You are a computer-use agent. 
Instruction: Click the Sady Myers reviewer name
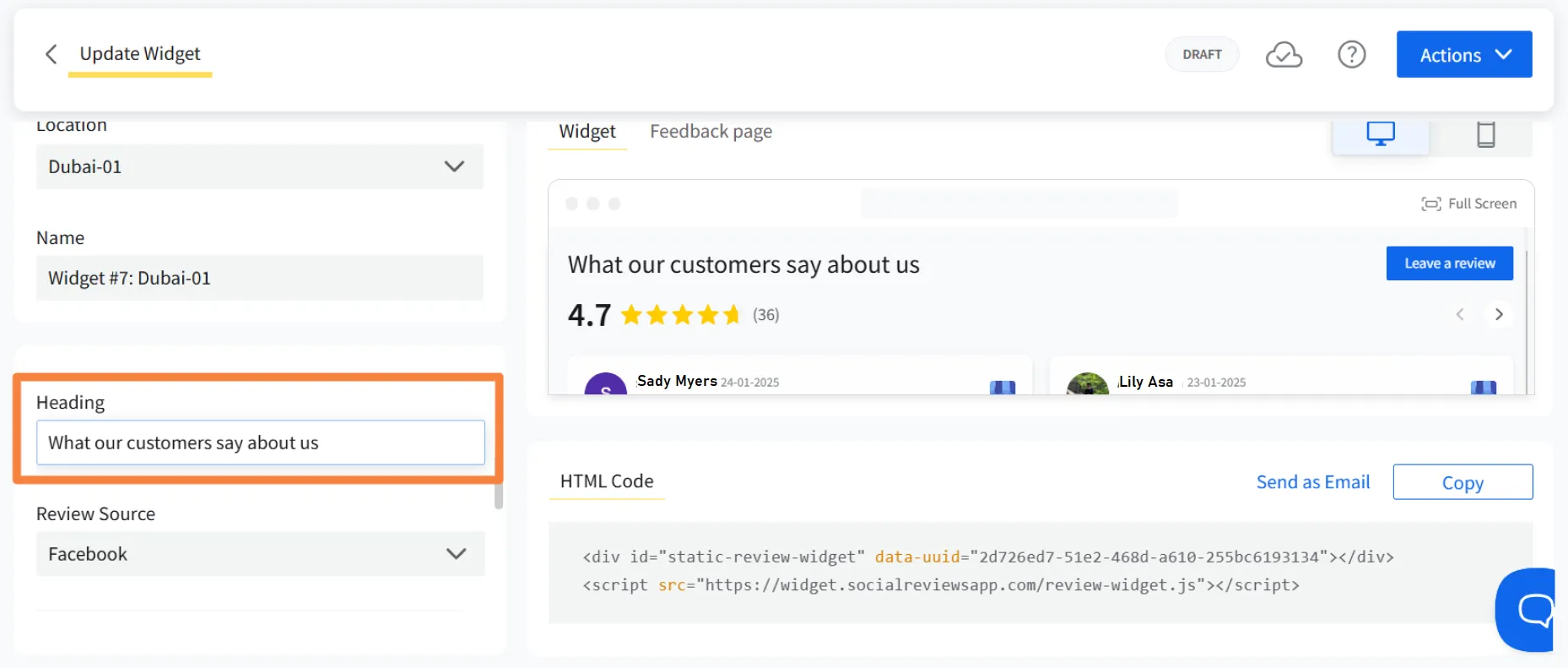coord(677,381)
